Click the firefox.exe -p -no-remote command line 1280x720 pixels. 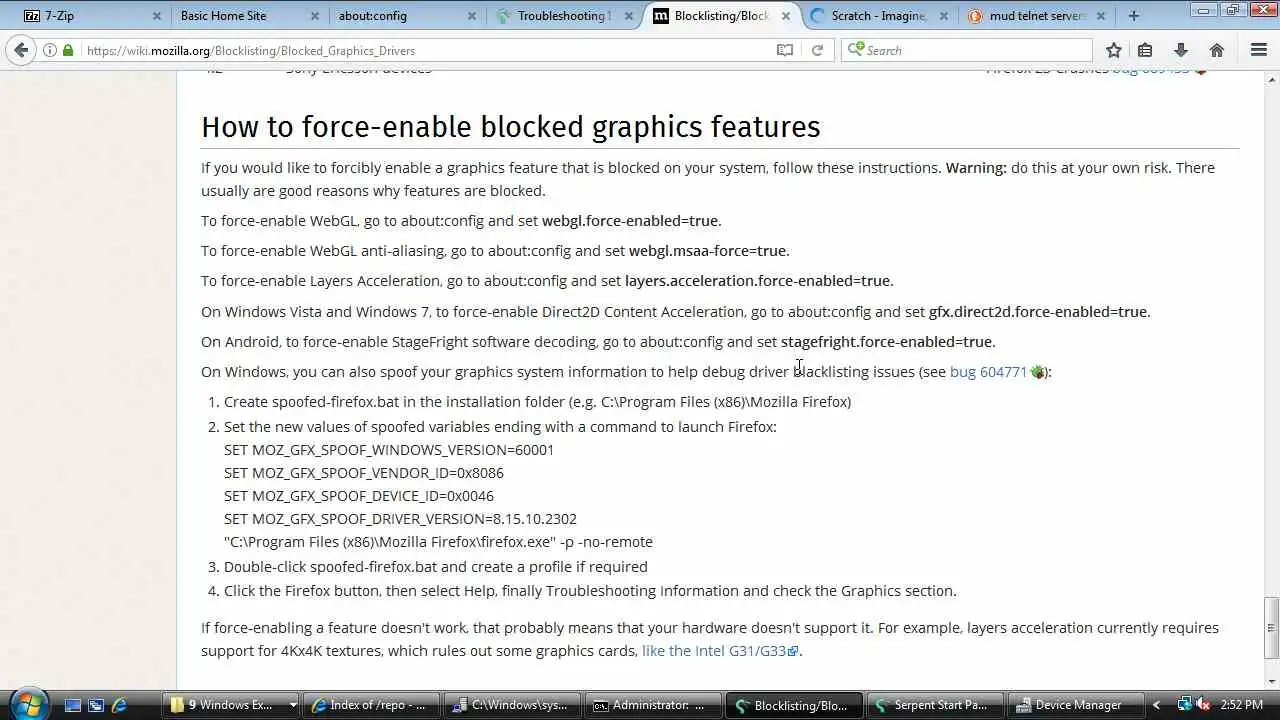(438, 542)
